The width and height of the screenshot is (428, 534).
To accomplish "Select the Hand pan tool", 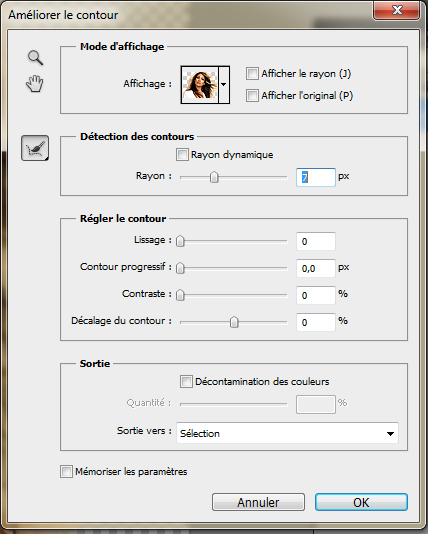I will coord(35,84).
